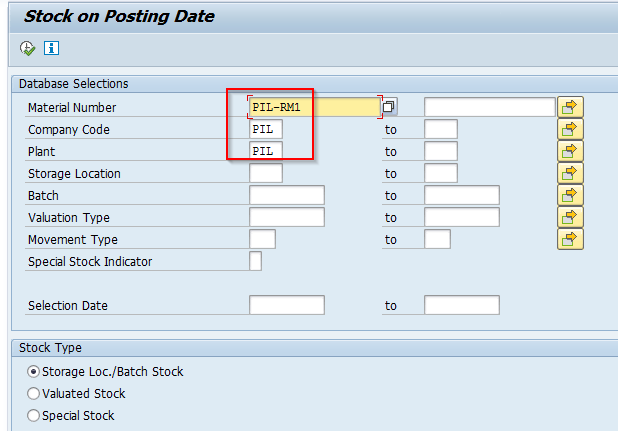This screenshot has width=618, height=431.
Task: Open value help beside Material Number field
Action: pyautogui.click(x=389, y=106)
